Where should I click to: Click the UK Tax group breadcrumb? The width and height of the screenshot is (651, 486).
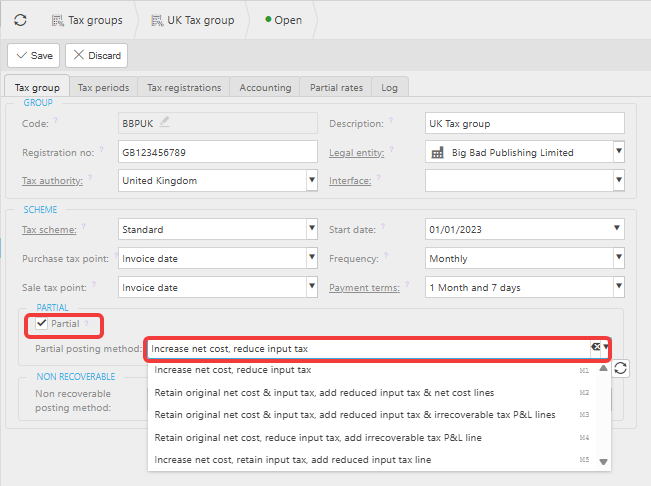coord(193,20)
